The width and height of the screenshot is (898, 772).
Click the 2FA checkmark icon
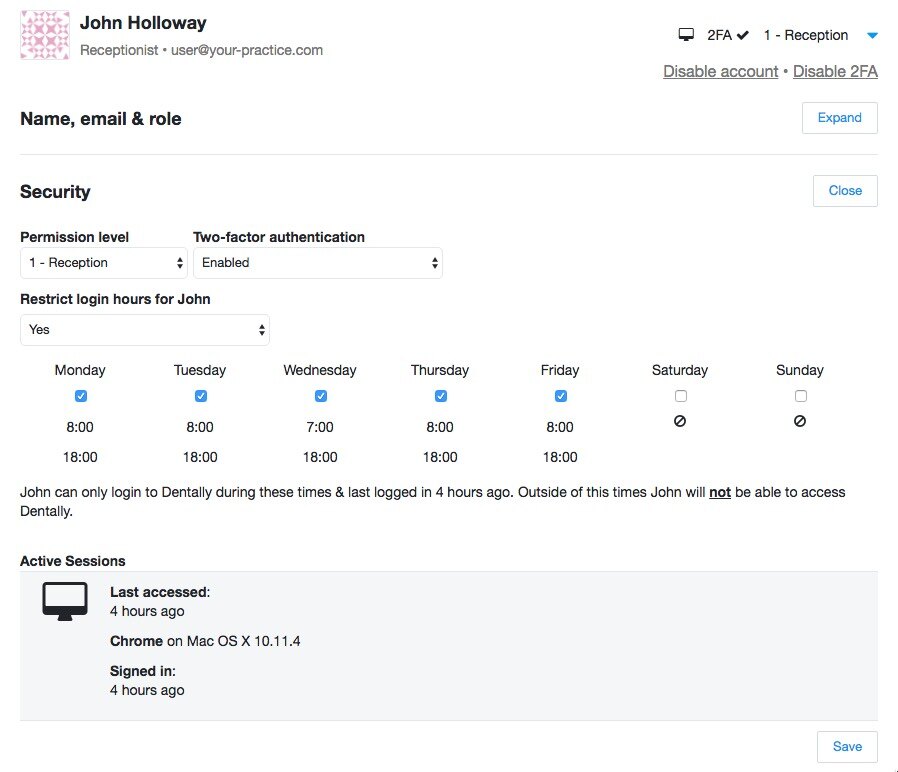tap(742, 35)
